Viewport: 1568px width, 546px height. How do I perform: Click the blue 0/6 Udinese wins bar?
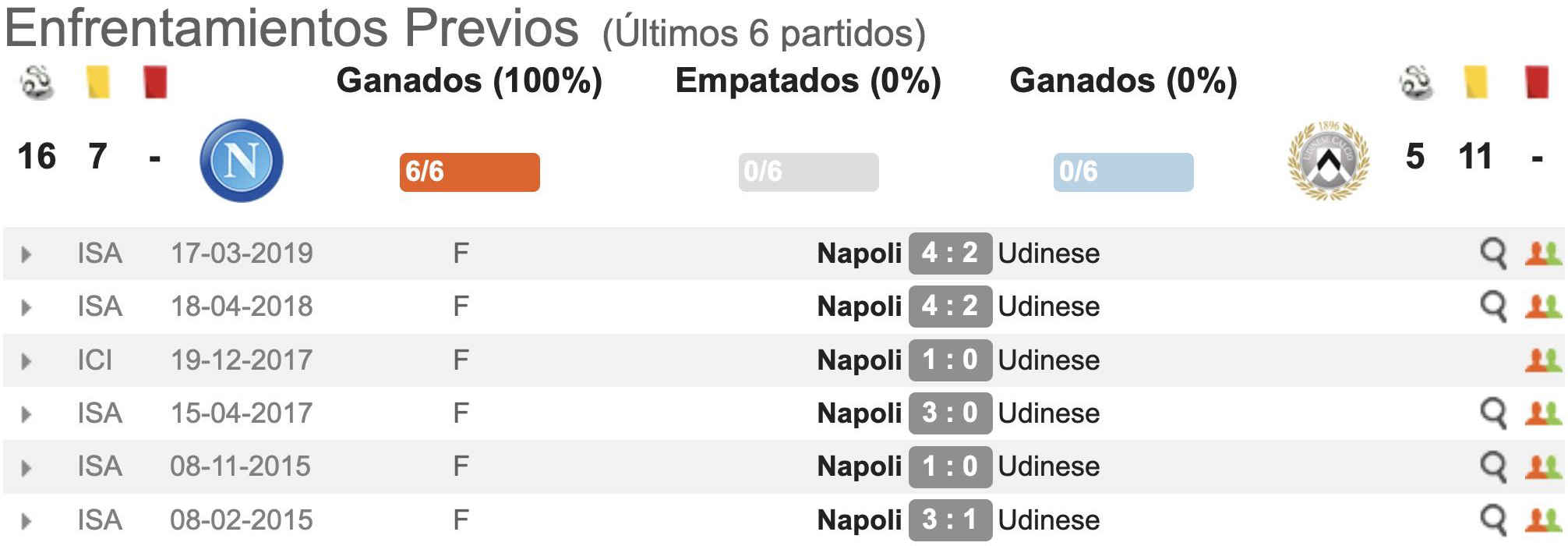(1123, 172)
